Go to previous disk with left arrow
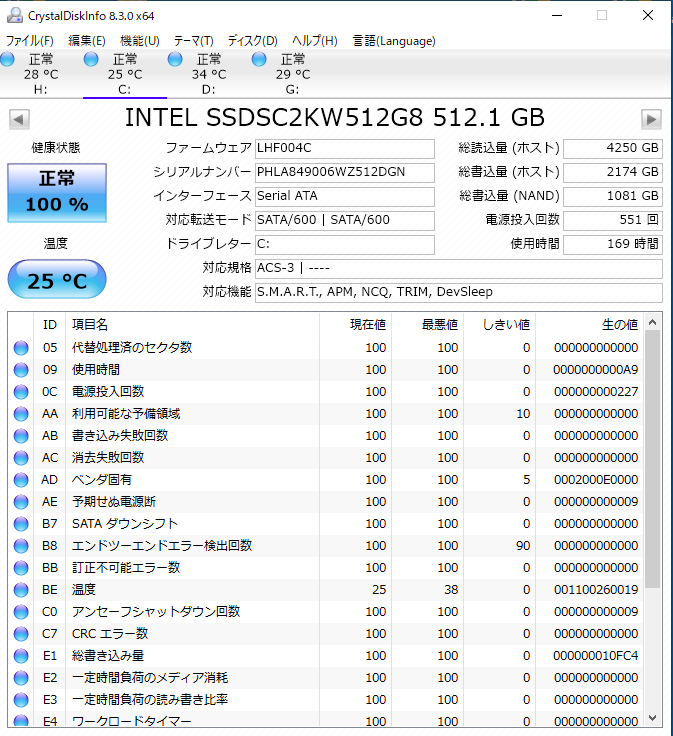This screenshot has height=736, width=673. coord(19,119)
